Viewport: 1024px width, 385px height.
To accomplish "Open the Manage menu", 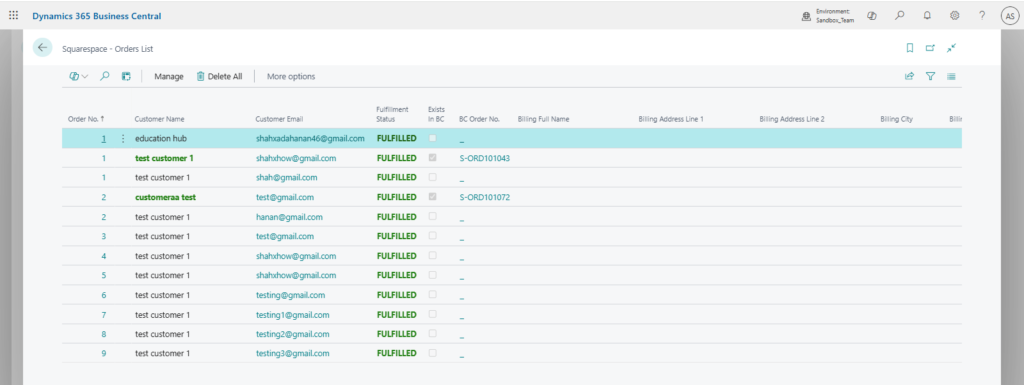I will 168,76.
